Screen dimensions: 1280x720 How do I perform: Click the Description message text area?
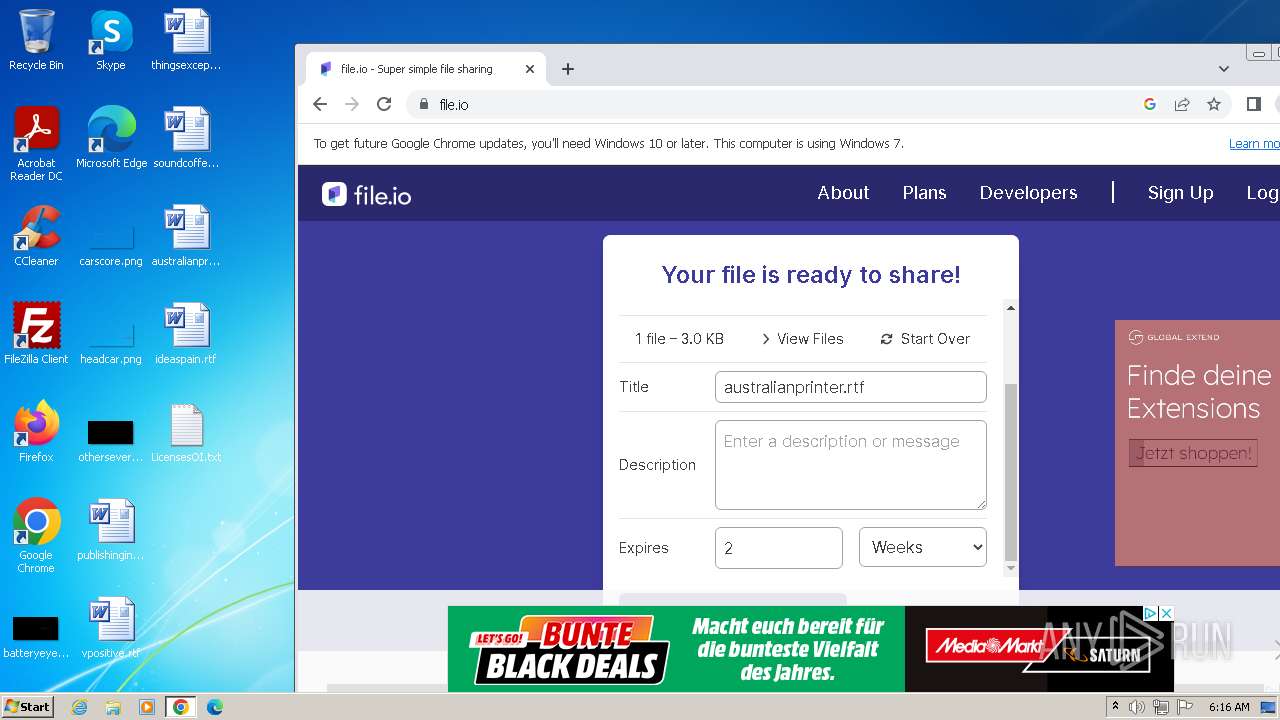click(851, 465)
